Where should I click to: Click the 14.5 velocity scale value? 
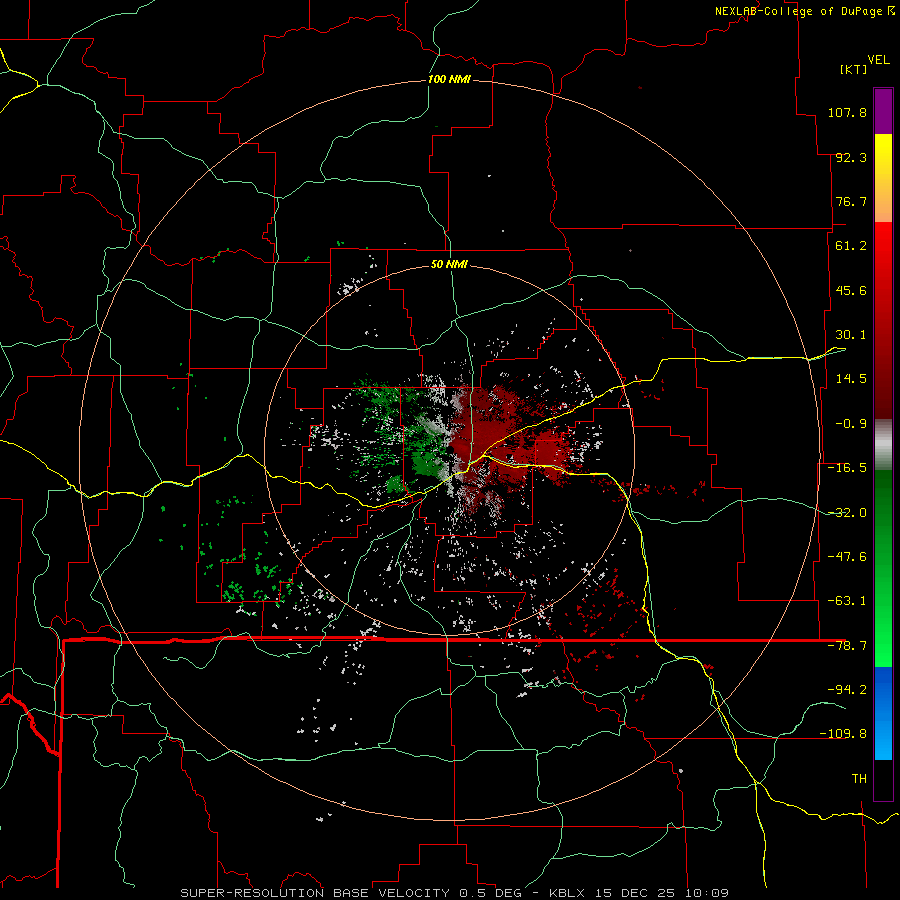[x=851, y=379]
